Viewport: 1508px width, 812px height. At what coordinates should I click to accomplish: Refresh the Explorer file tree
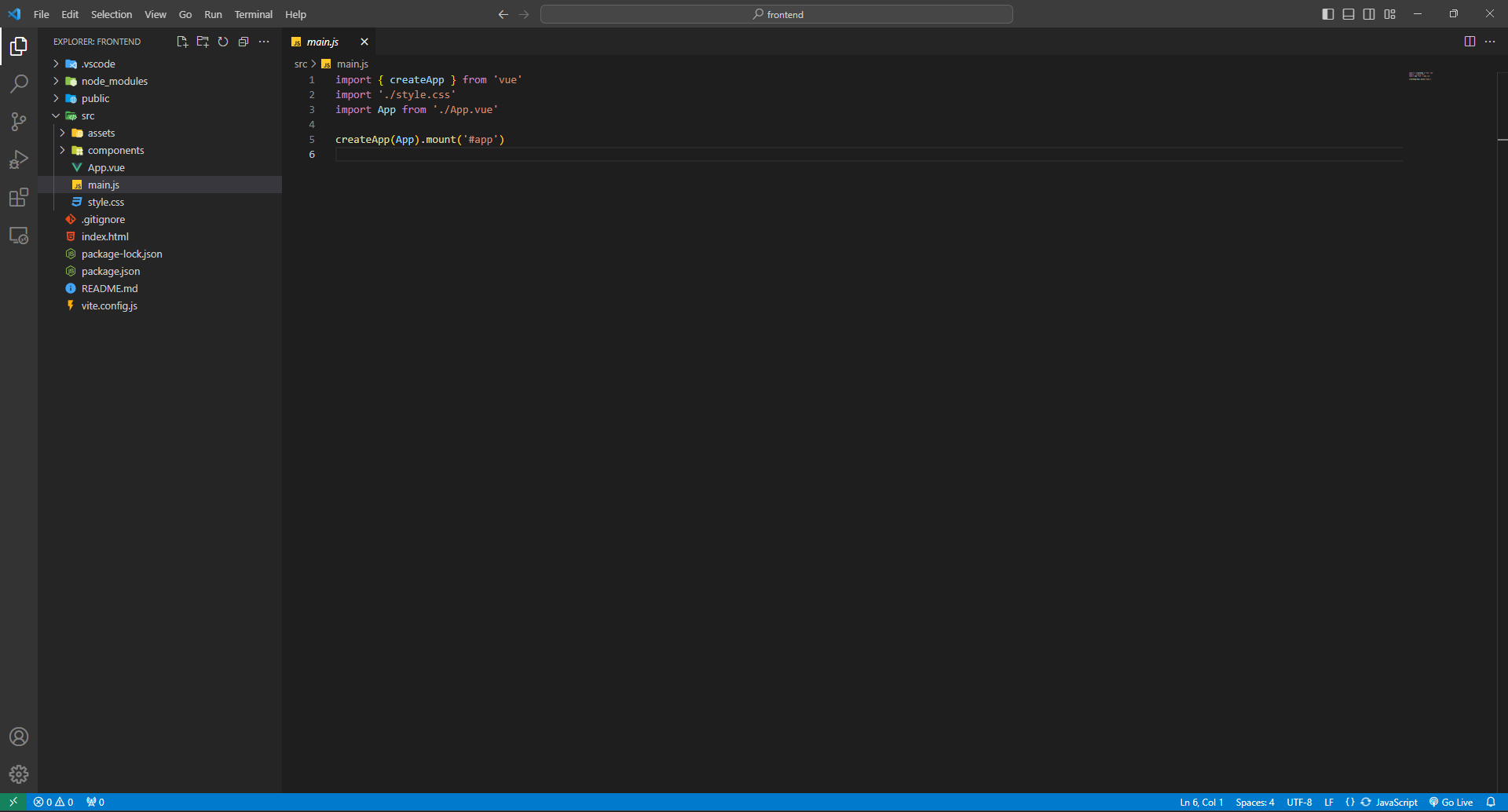coord(223,42)
